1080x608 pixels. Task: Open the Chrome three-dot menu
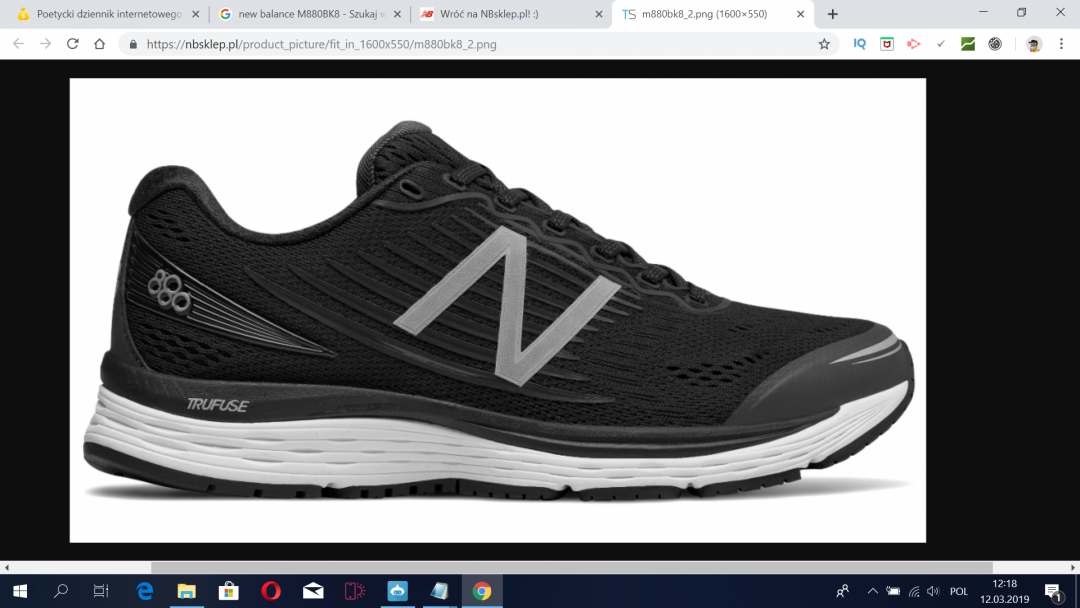coord(1061,44)
